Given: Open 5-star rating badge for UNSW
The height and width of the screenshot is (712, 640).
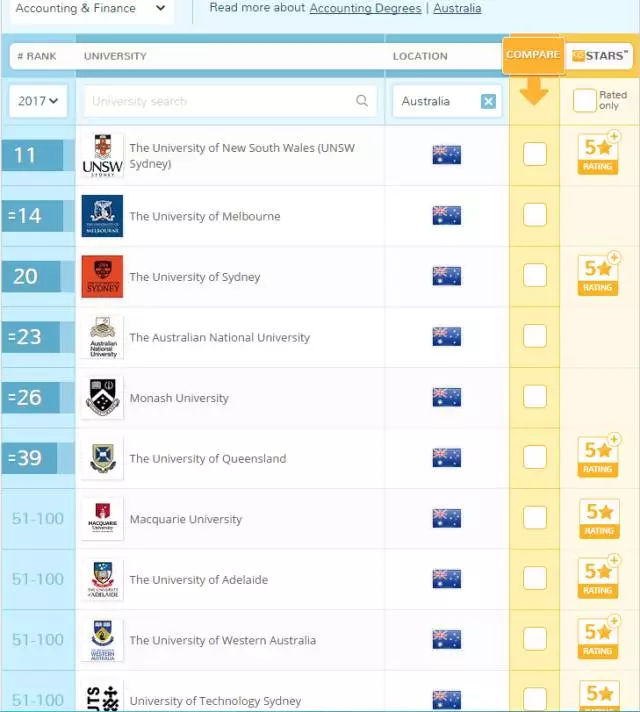Looking at the screenshot, I should tap(598, 153).
